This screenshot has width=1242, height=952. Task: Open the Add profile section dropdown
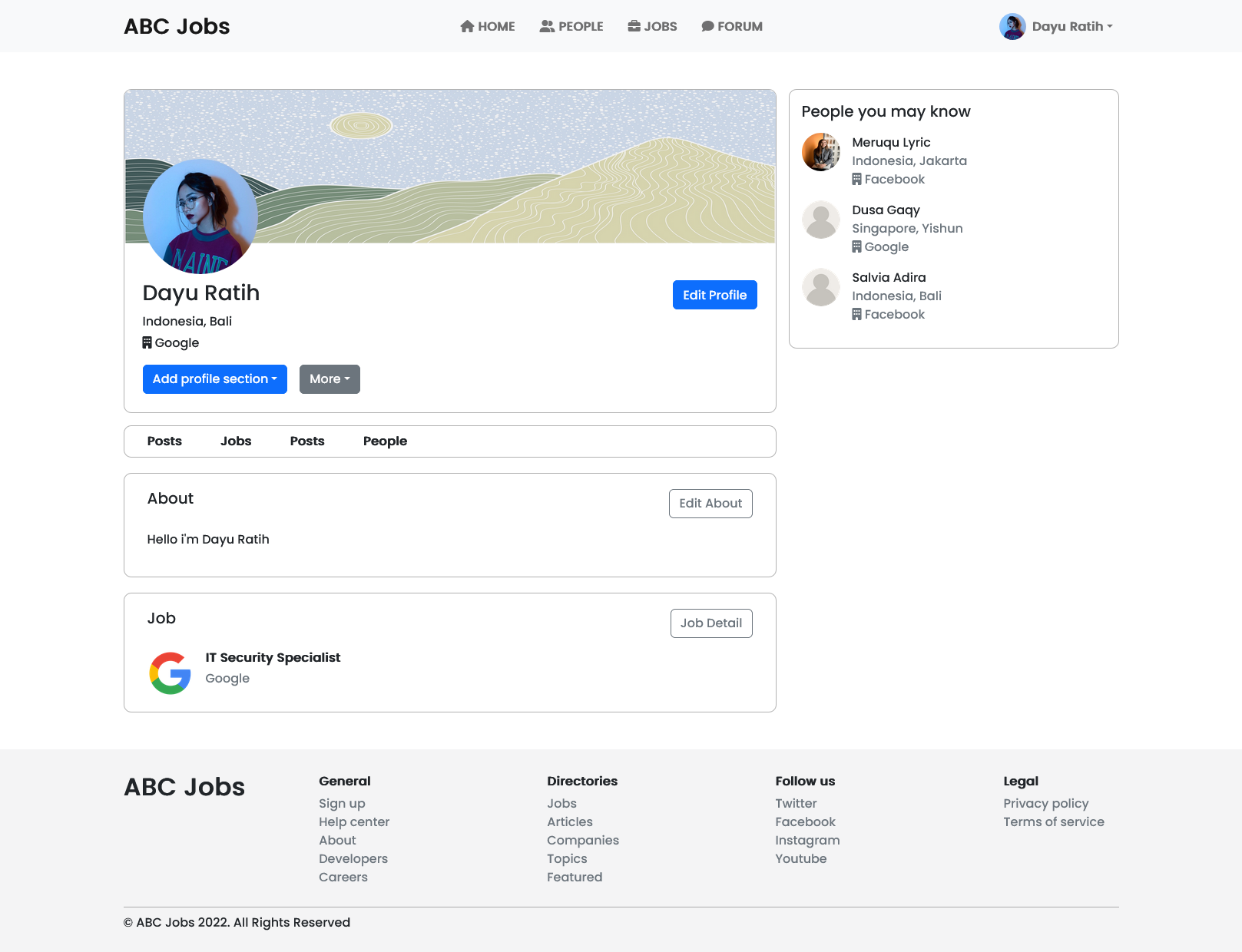click(215, 379)
